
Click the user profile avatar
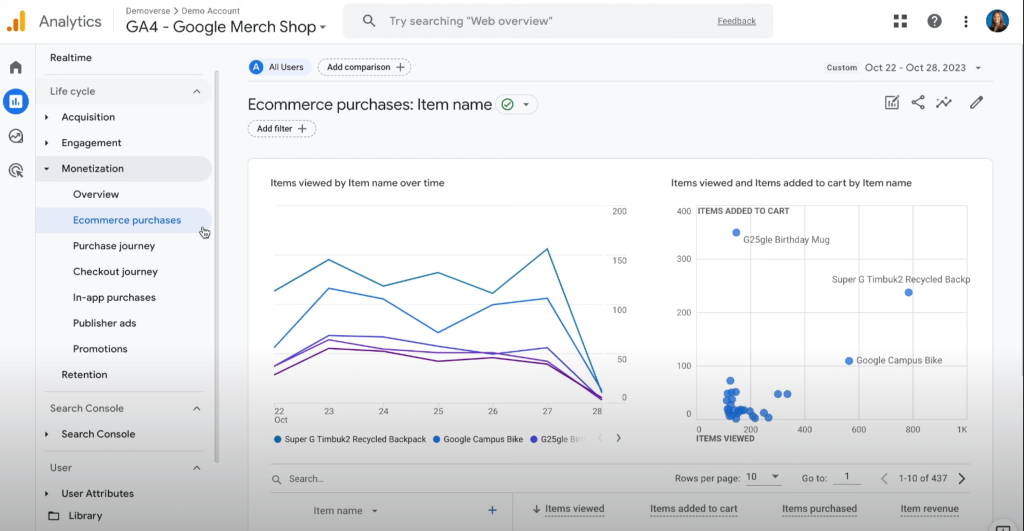pyautogui.click(x=997, y=21)
